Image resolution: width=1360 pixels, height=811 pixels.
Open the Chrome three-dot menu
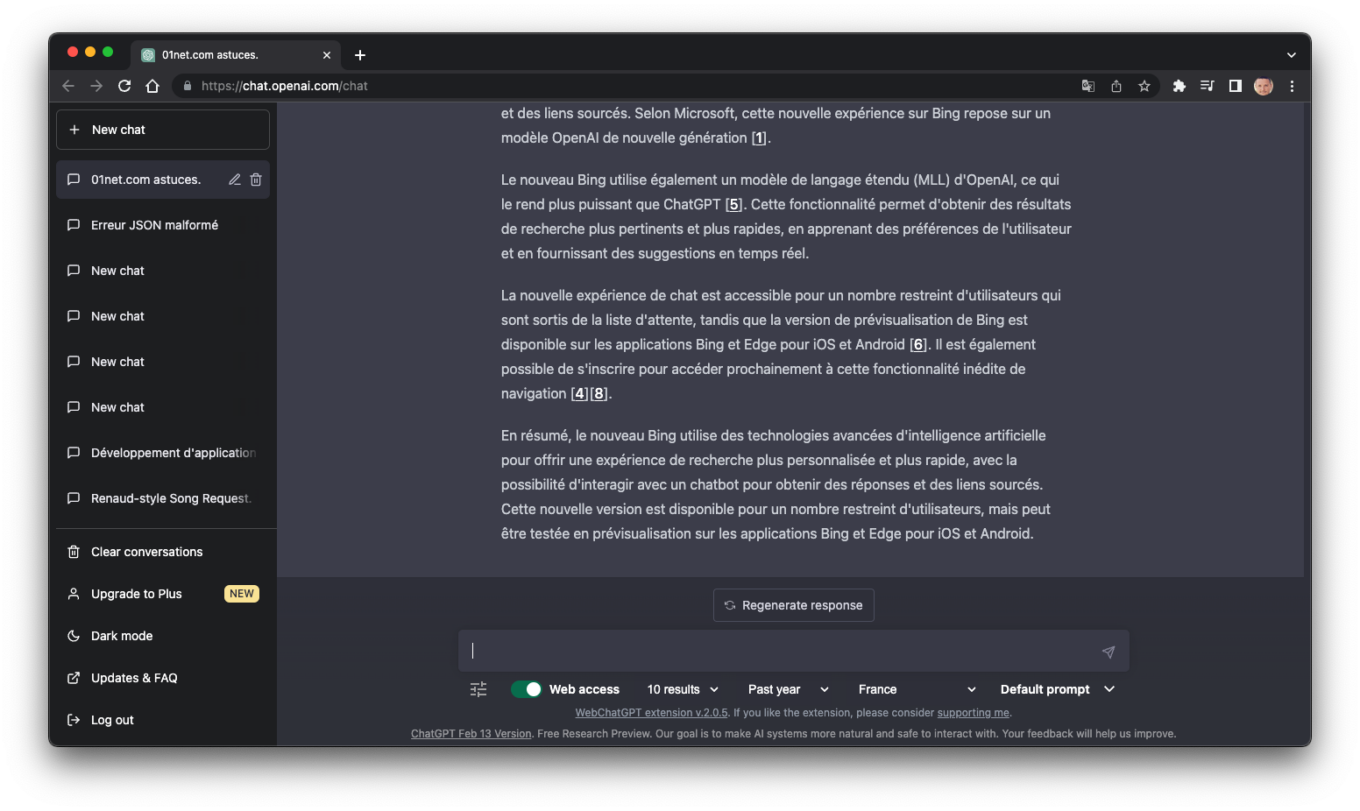1292,86
